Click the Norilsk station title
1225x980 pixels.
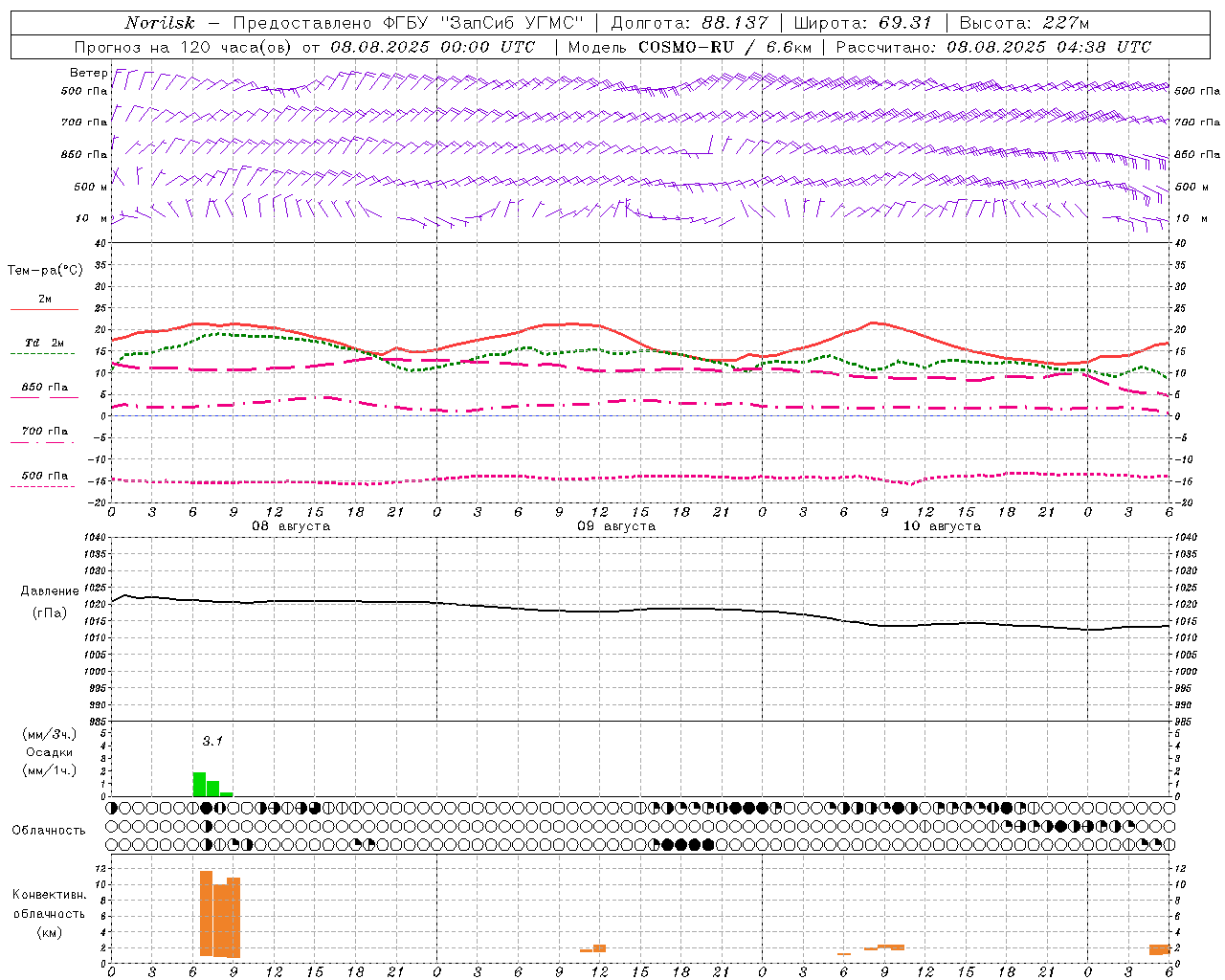[x=160, y=23]
